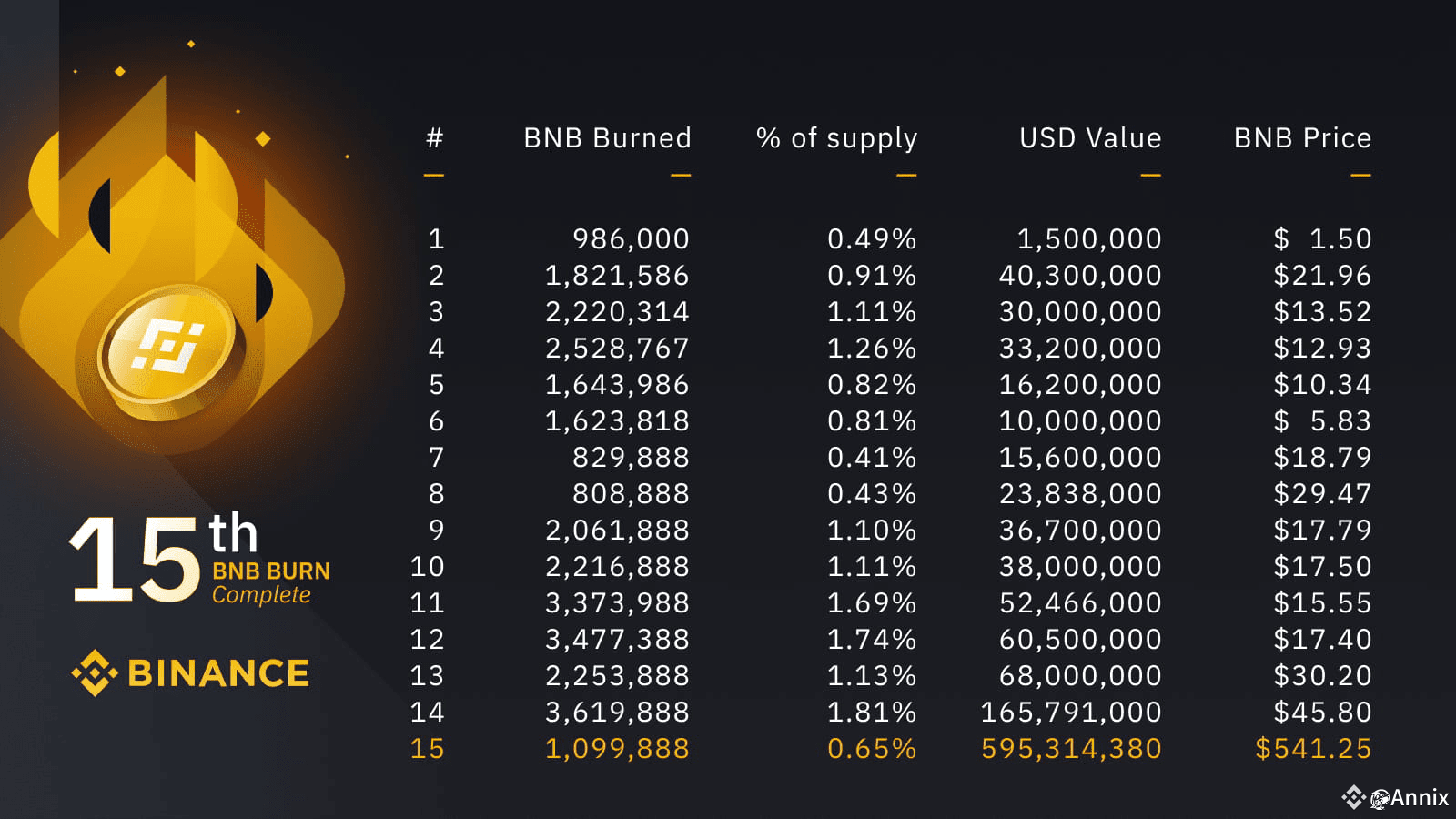Image resolution: width=1456 pixels, height=819 pixels.
Task: Click the small Binance watermark icon near Annix
Action: tap(1353, 798)
